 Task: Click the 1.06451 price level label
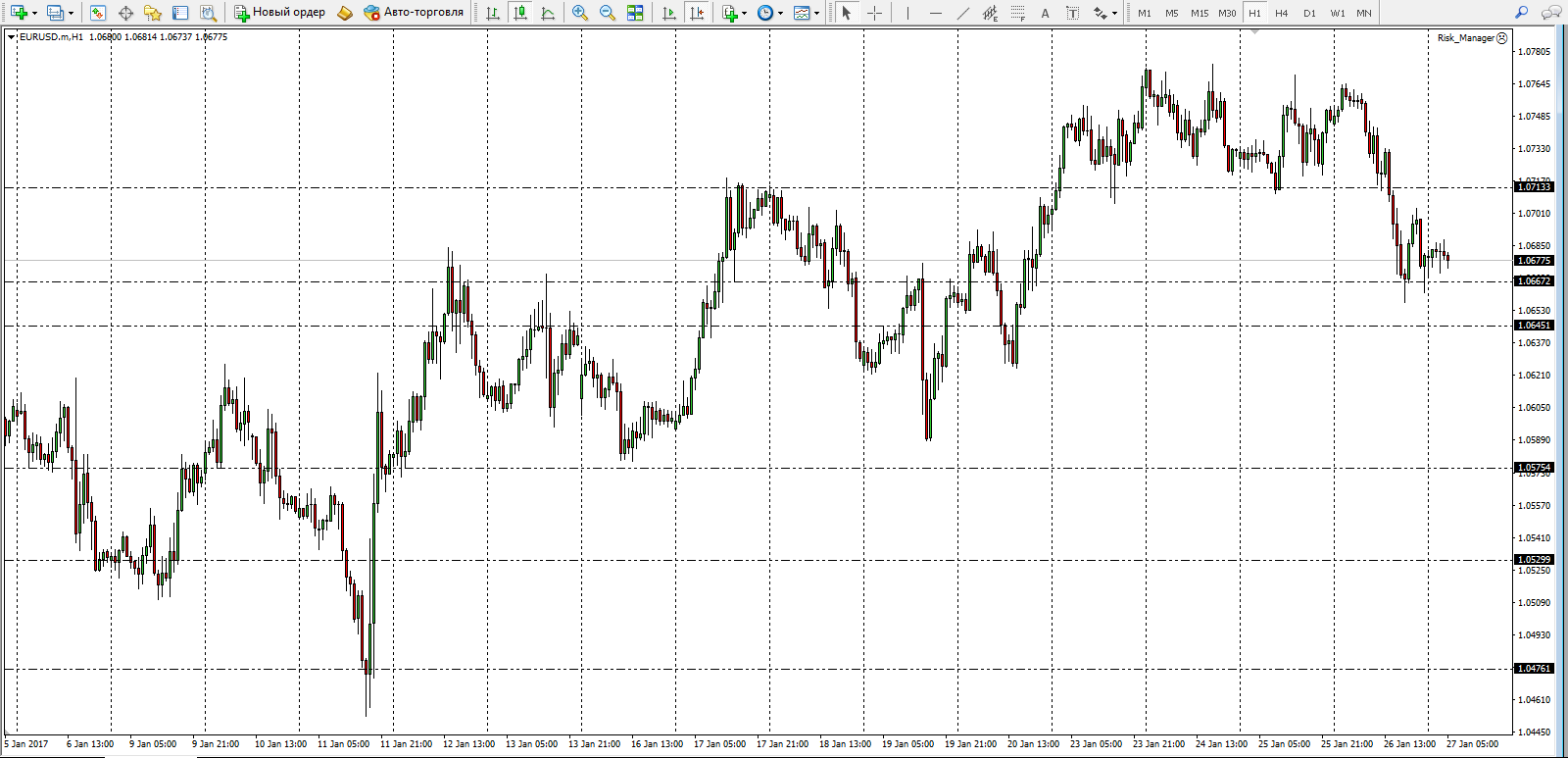click(1535, 326)
